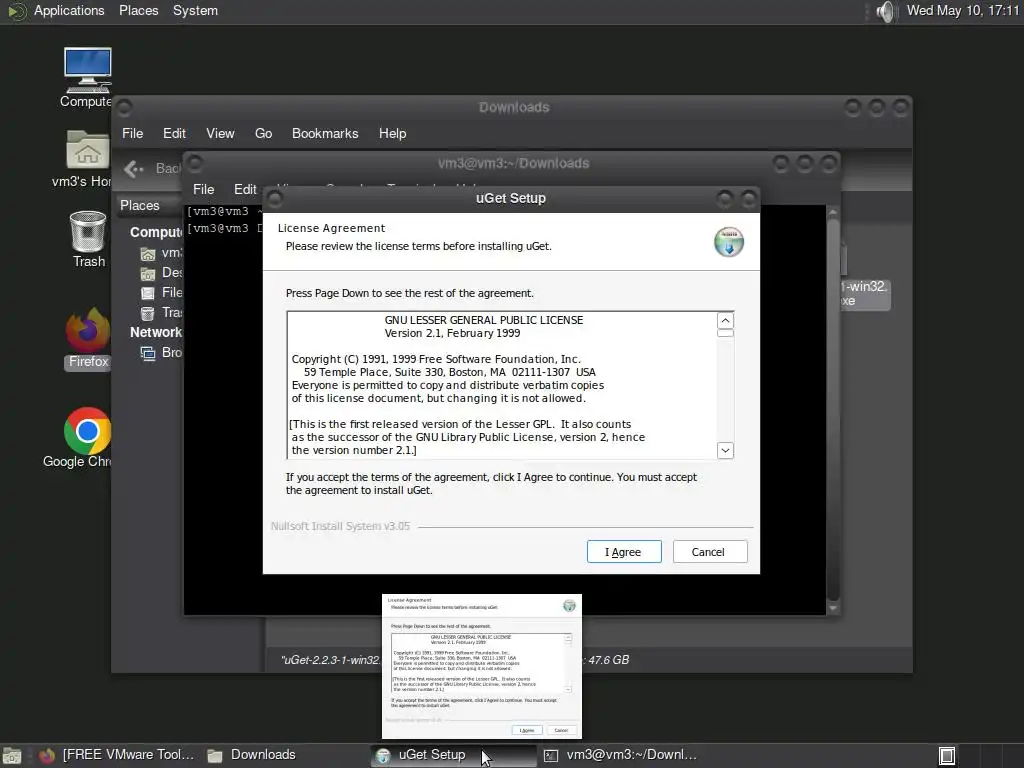
Task: Click the uGet installer logo icon
Action: pos(728,242)
